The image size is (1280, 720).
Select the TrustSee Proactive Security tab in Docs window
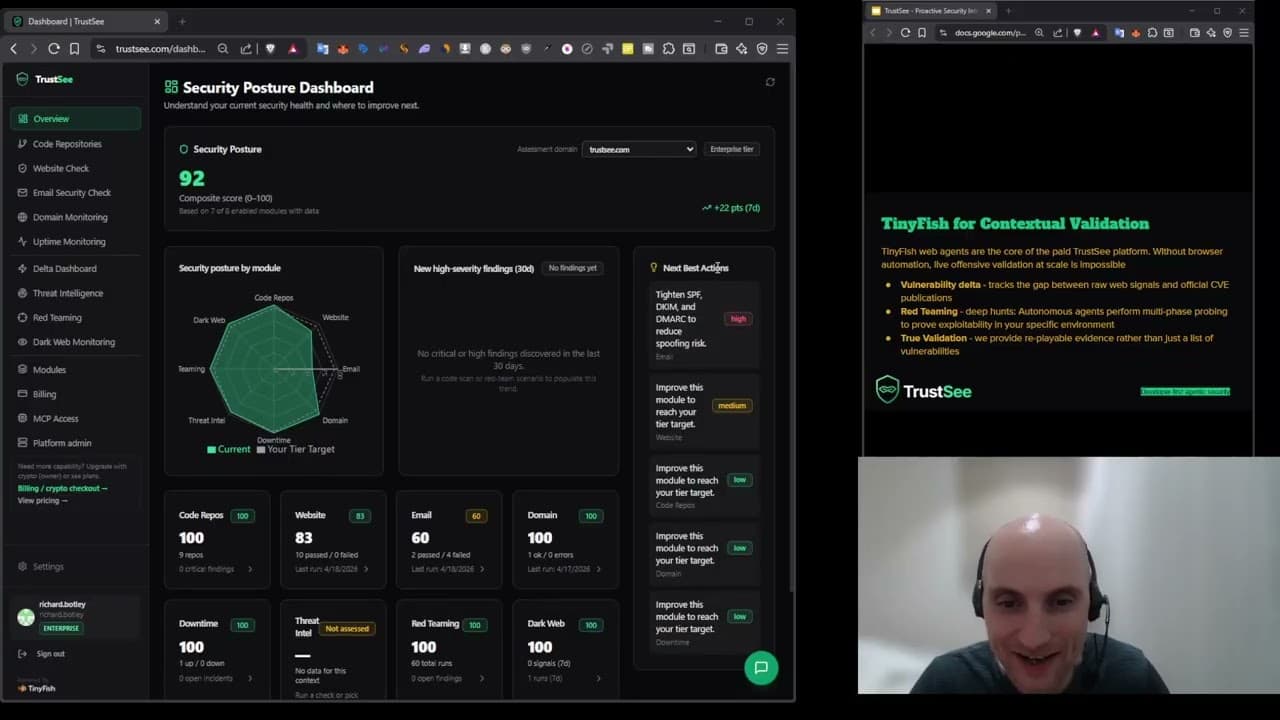pyautogui.click(x=930, y=11)
